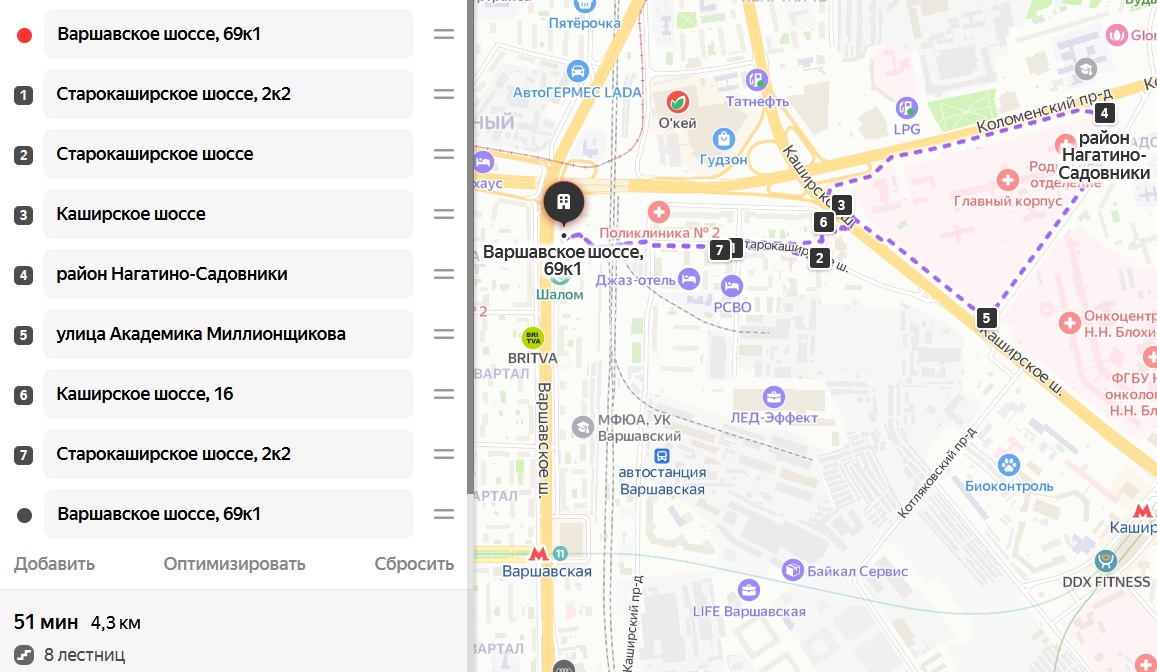The image size is (1157, 672).
Task: Open the Байкал Сервис cargo icon
Action: [792, 570]
